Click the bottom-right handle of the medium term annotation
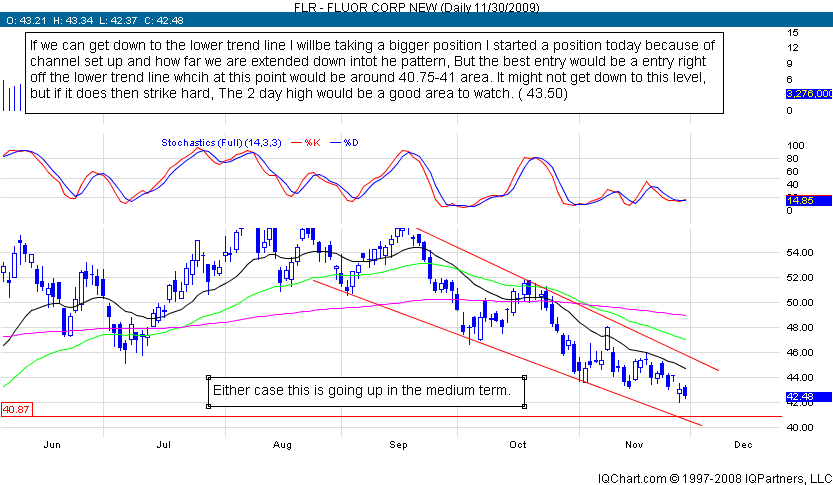Screen dimensions: 833x485 (525, 406)
